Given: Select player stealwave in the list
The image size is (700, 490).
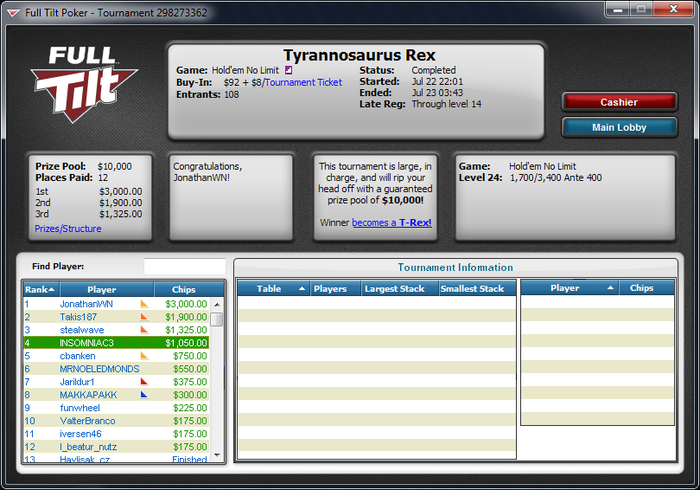Looking at the screenshot, I should point(116,330).
